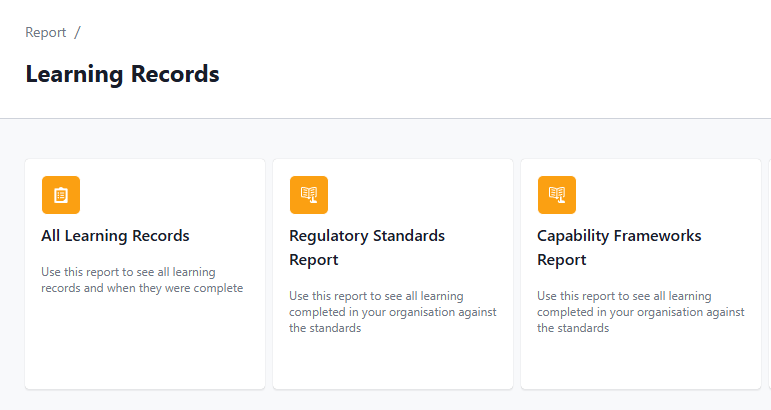Viewport: 771px width, 410px height.
Task: Open the All Learning Records title link
Action: 115,236
